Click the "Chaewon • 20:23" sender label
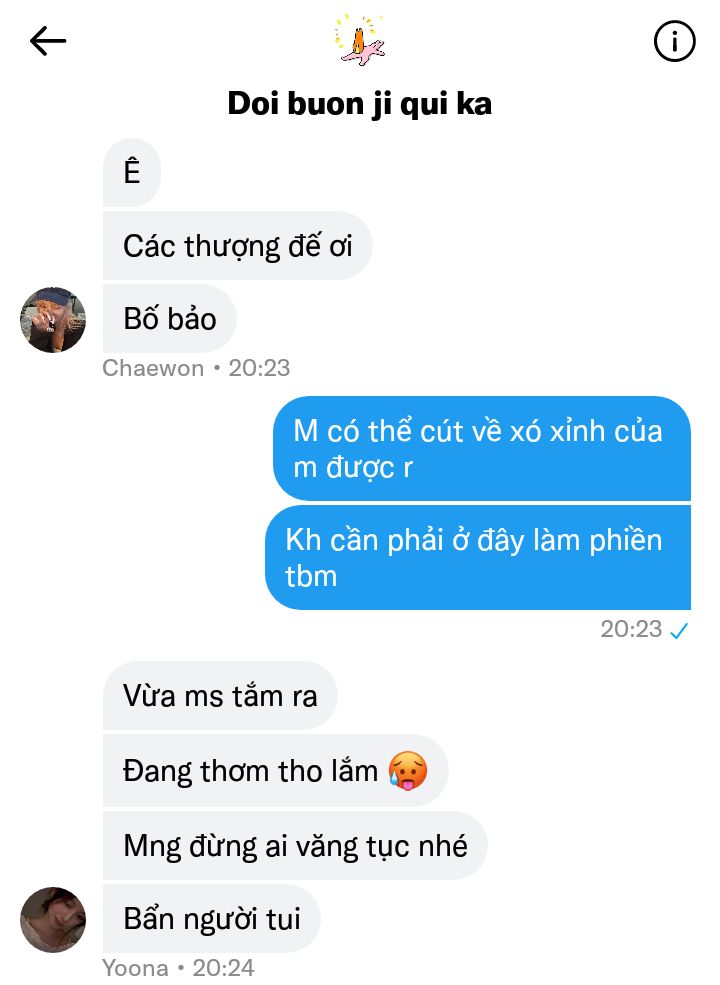Screen dimensions: 720x985 [x=196, y=368]
